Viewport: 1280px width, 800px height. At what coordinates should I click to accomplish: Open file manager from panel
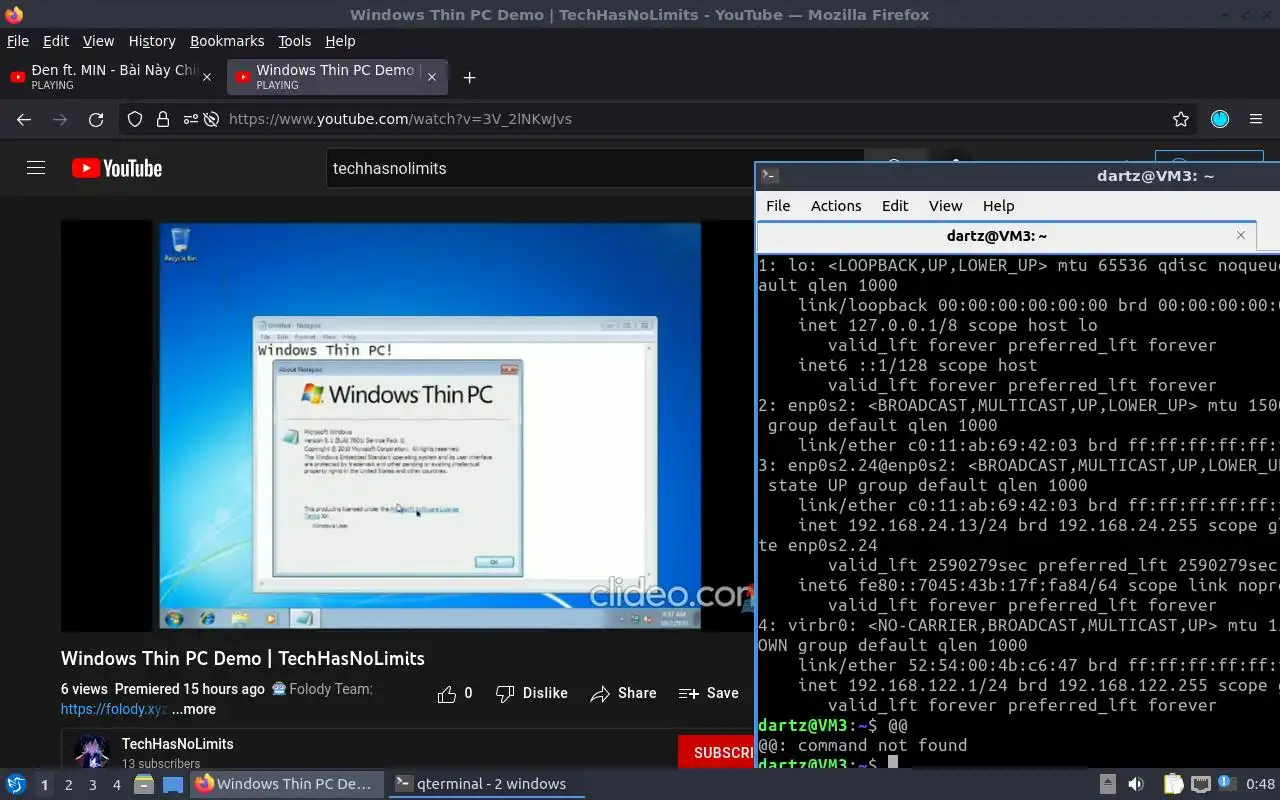click(144, 784)
